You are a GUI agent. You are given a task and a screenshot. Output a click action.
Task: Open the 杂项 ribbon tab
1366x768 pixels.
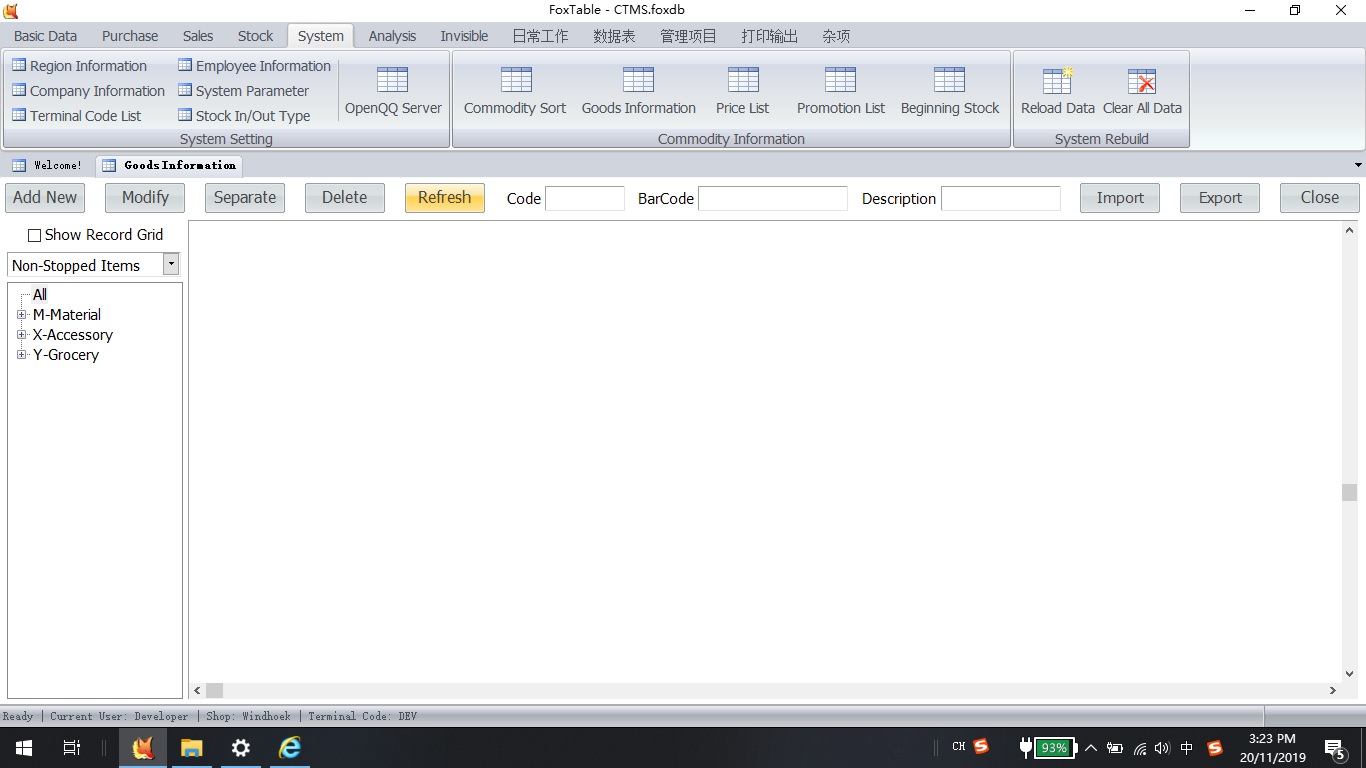point(836,36)
